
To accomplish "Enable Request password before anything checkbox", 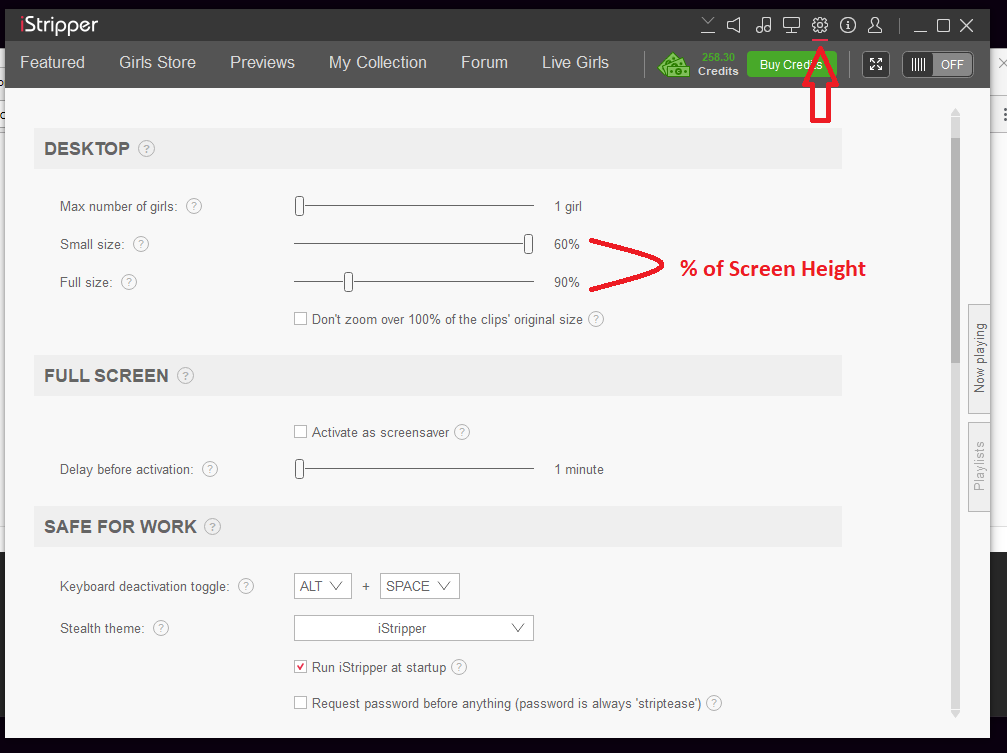I will [300, 703].
